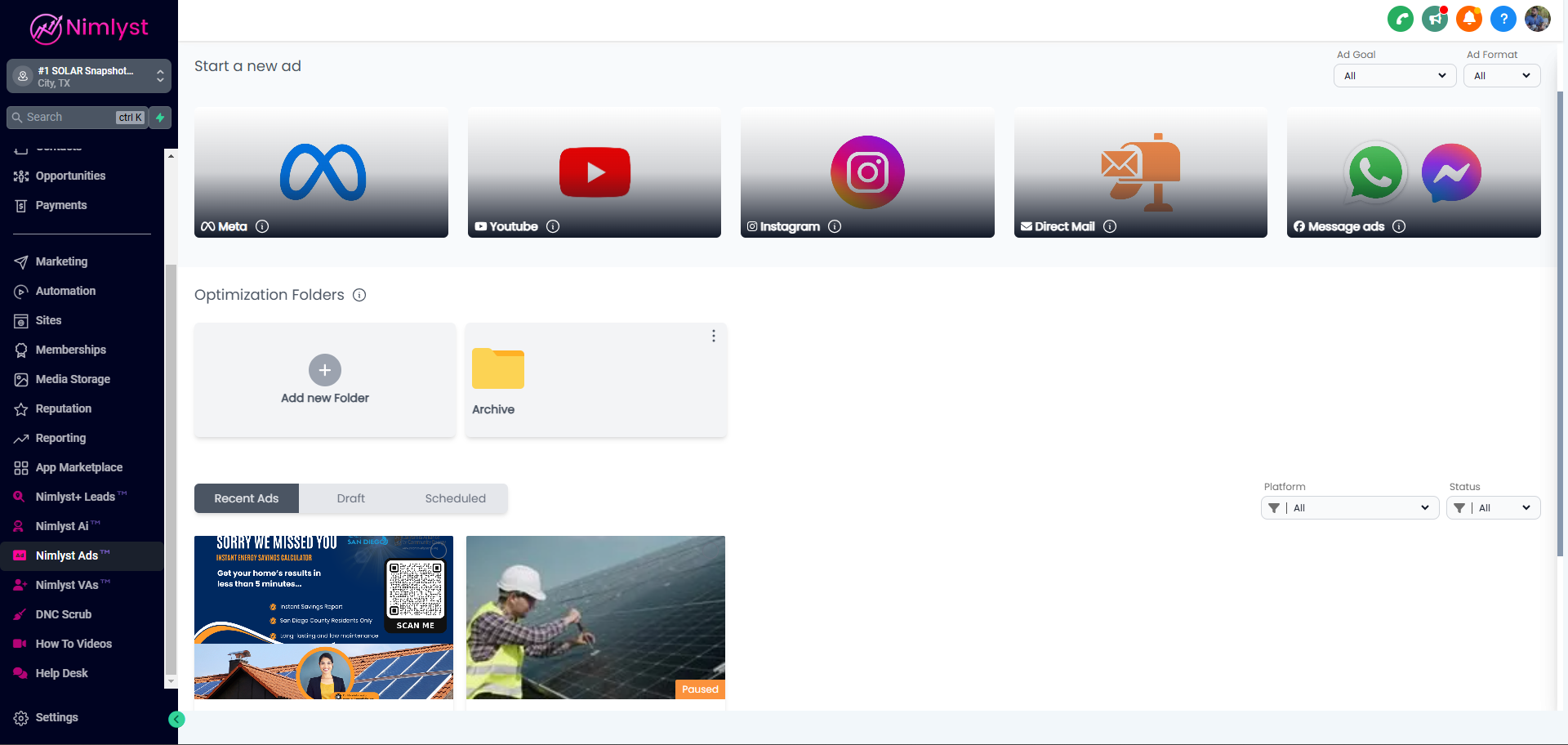The height and width of the screenshot is (745, 1568).
Task: Show info for Meta ads
Action: (262, 226)
